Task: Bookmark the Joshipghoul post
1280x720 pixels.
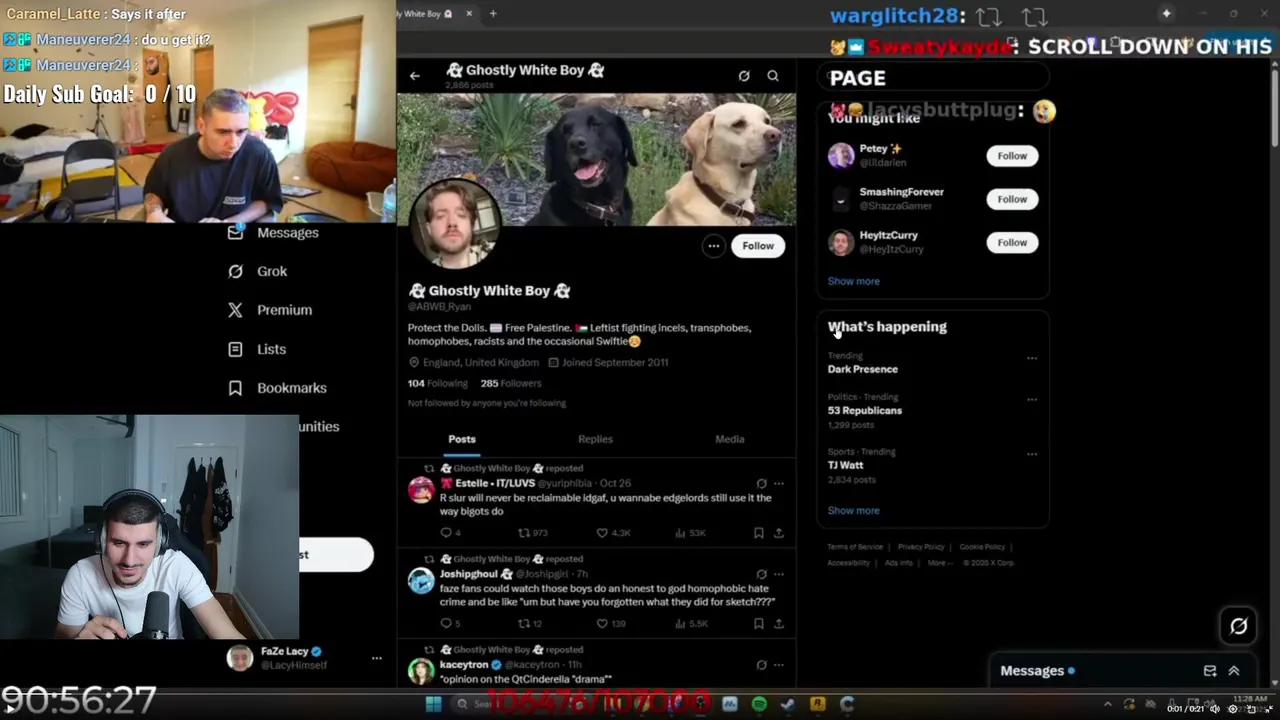Action: point(758,624)
